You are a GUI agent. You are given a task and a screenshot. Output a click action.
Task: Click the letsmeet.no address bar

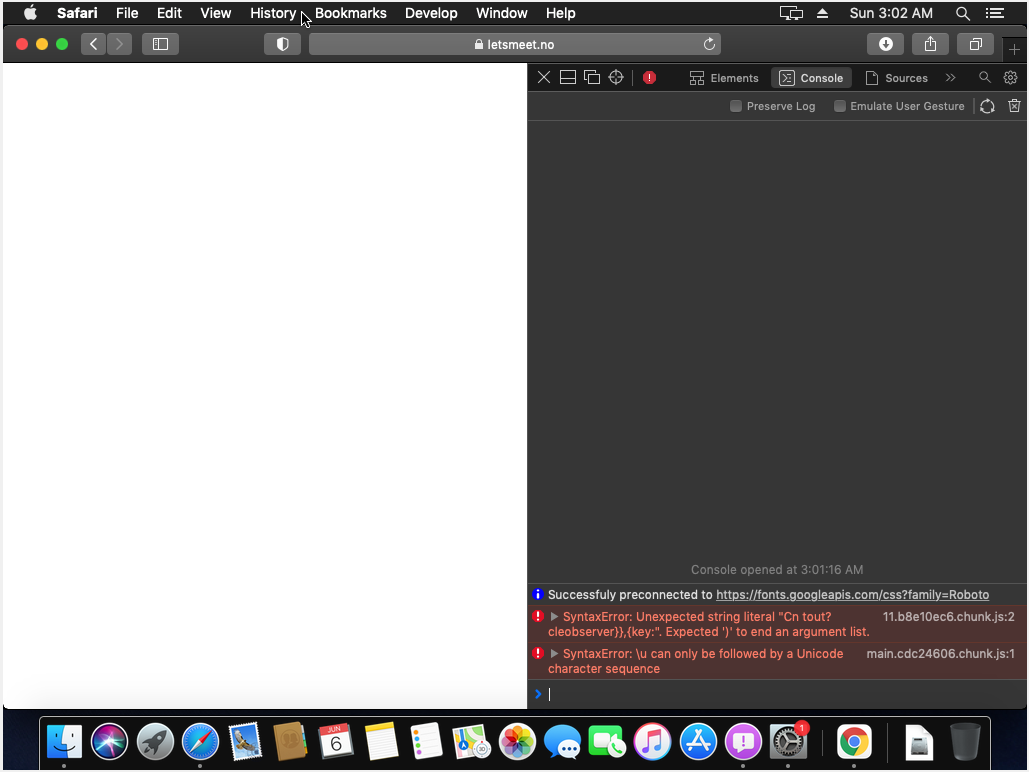514,44
